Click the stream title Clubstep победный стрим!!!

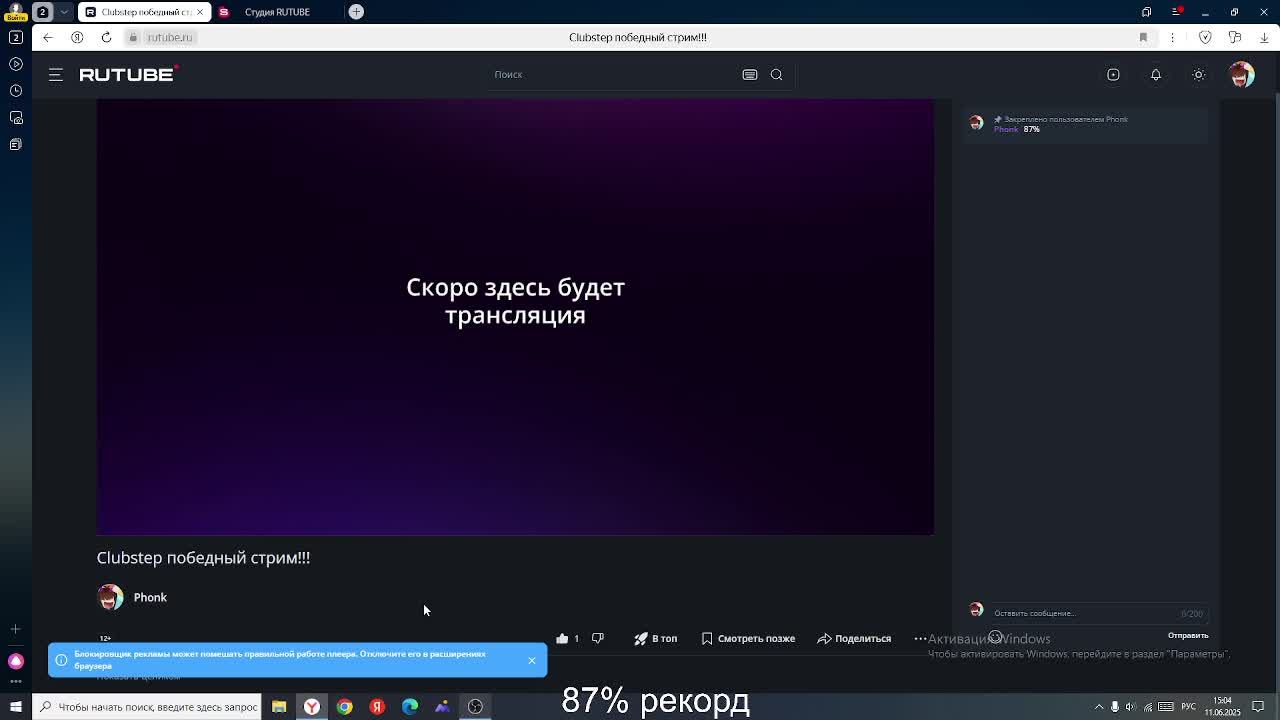tap(203, 558)
